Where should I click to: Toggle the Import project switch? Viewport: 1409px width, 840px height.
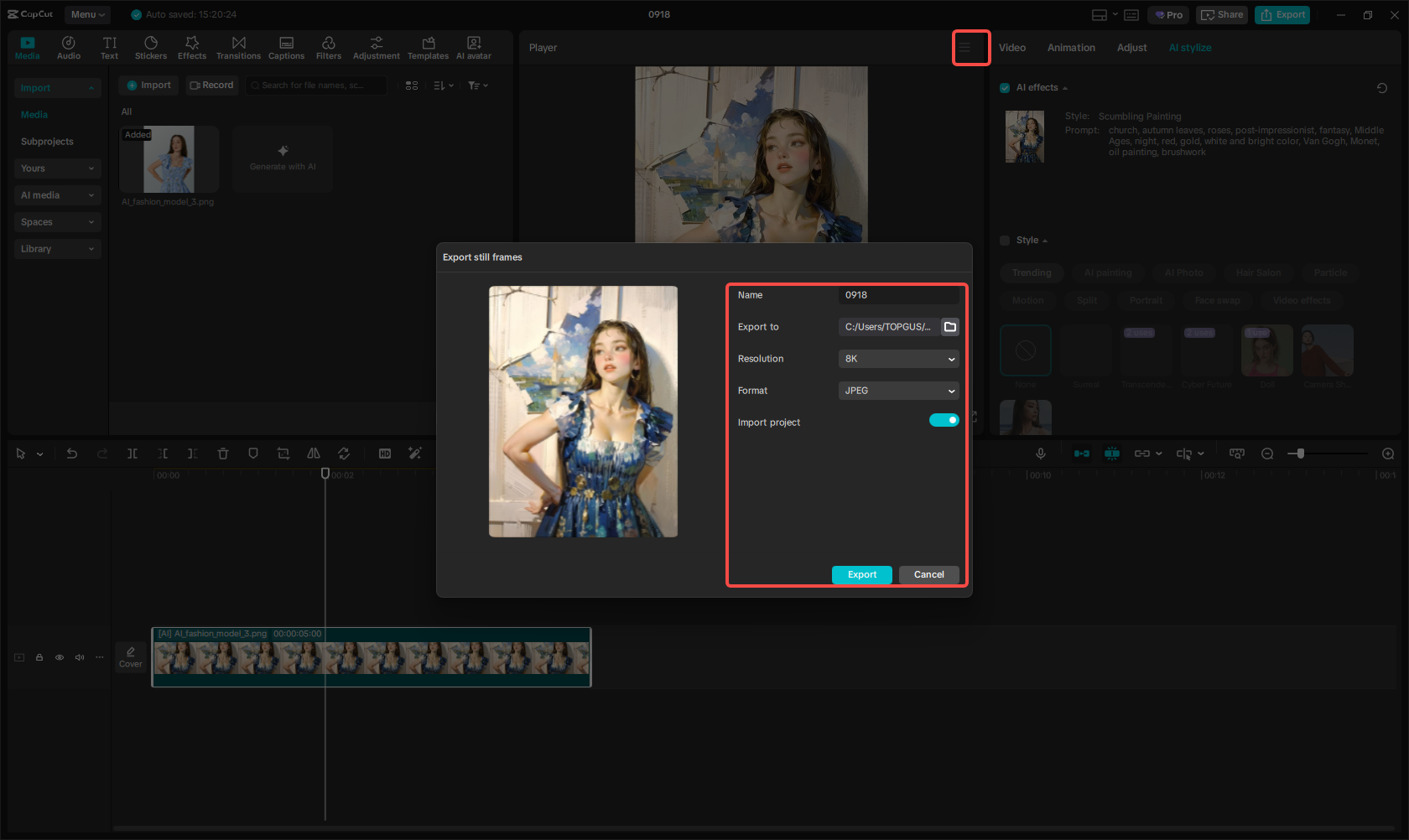944,421
